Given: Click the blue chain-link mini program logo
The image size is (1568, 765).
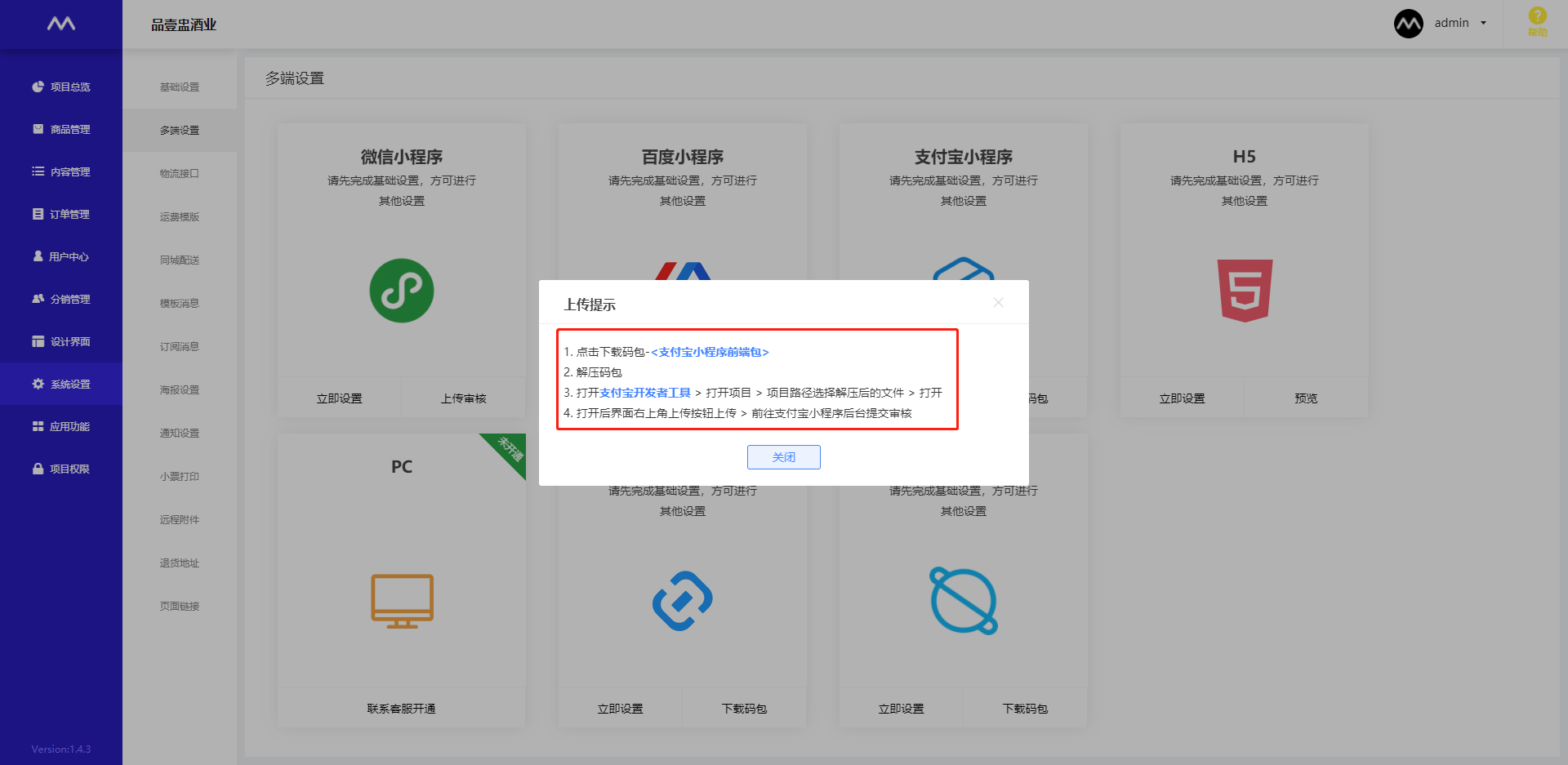Looking at the screenshot, I should point(683,601).
